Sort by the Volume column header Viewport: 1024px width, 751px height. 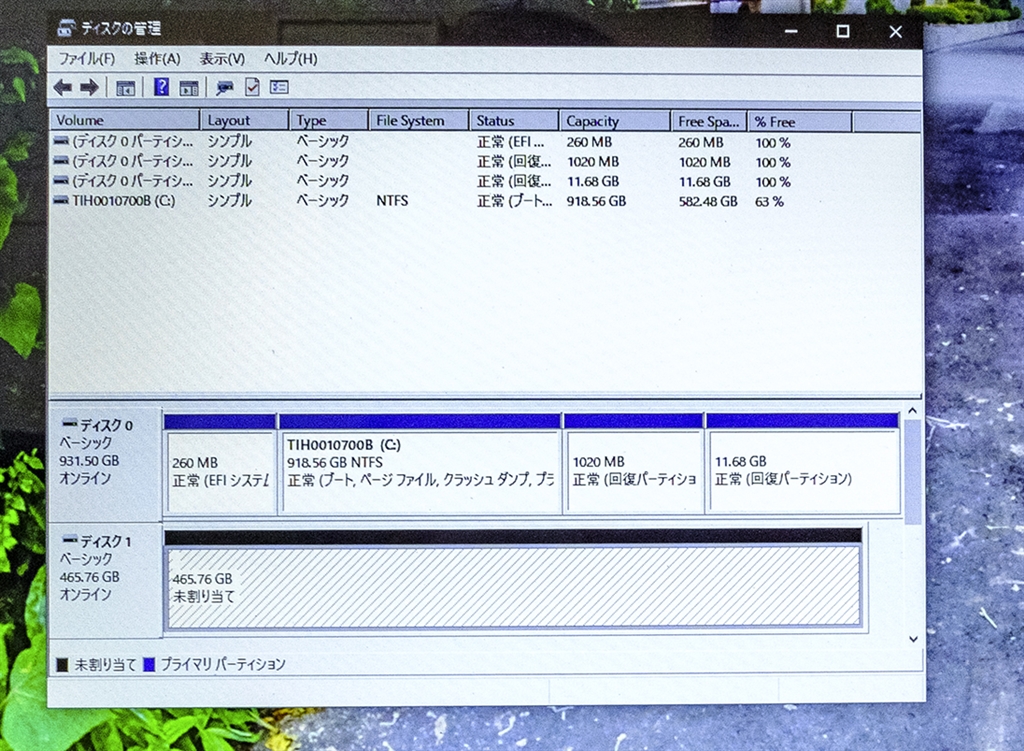[x=125, y=120]
